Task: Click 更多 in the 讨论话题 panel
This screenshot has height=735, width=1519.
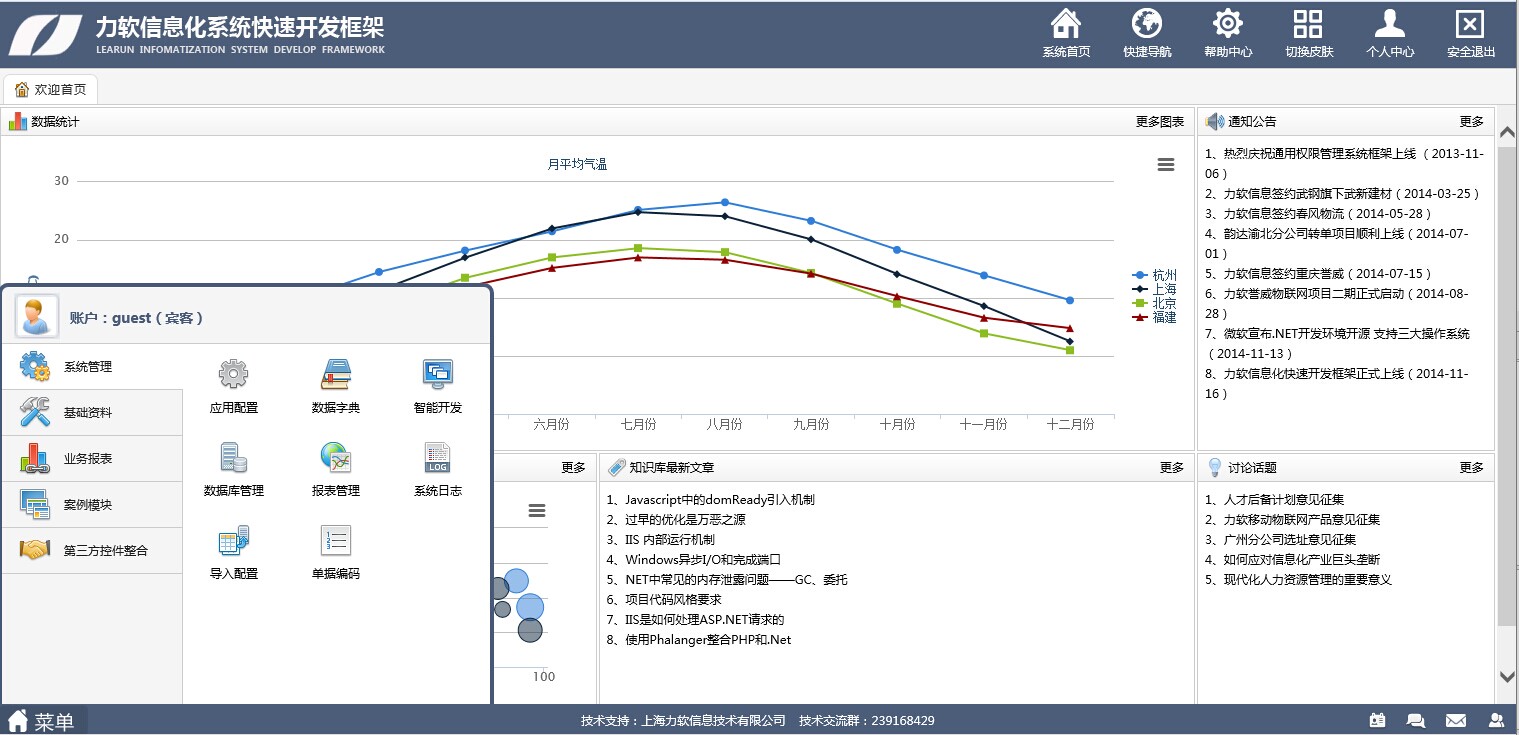Action: [1472, 467]
